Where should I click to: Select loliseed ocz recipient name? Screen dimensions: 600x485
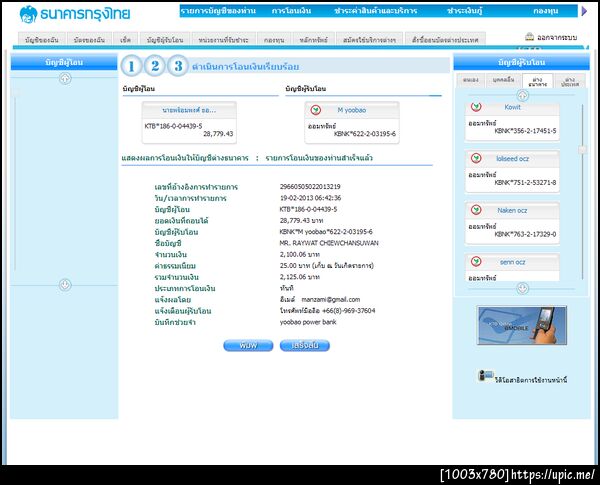512,158
